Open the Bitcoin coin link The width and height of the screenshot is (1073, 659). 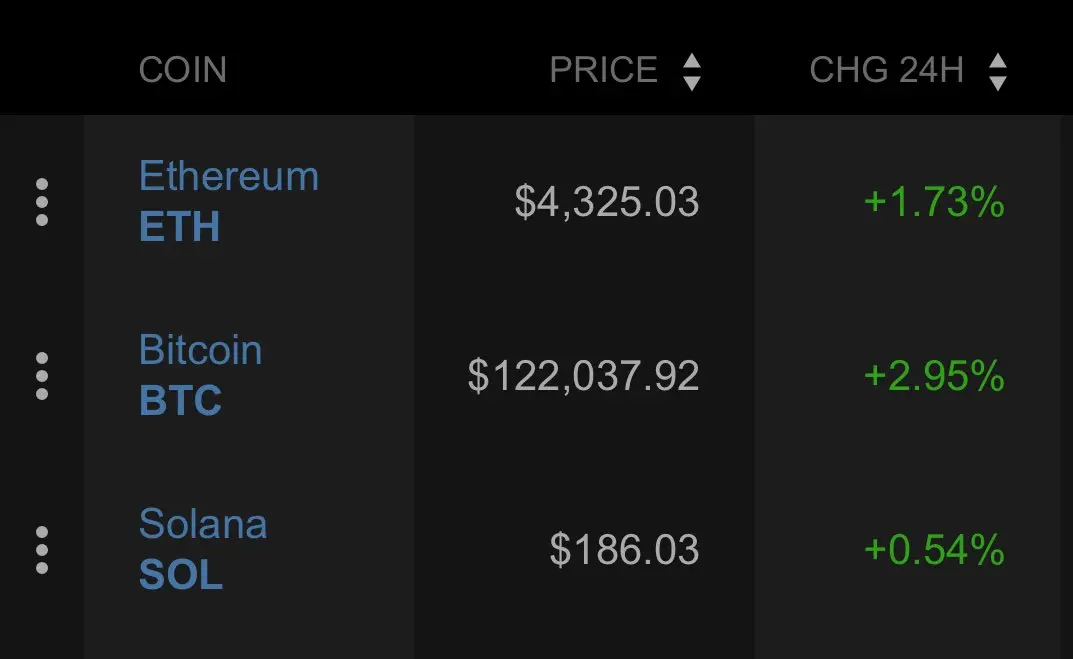pos(201,350)
